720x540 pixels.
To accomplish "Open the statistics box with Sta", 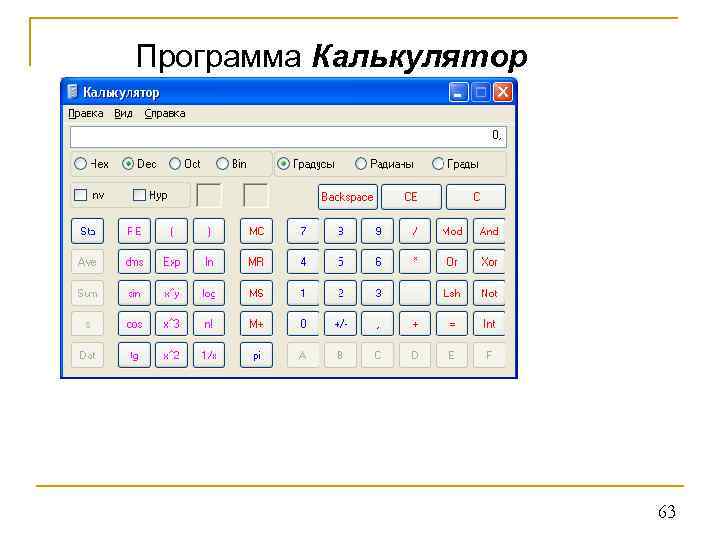I will tap(87, 231).
